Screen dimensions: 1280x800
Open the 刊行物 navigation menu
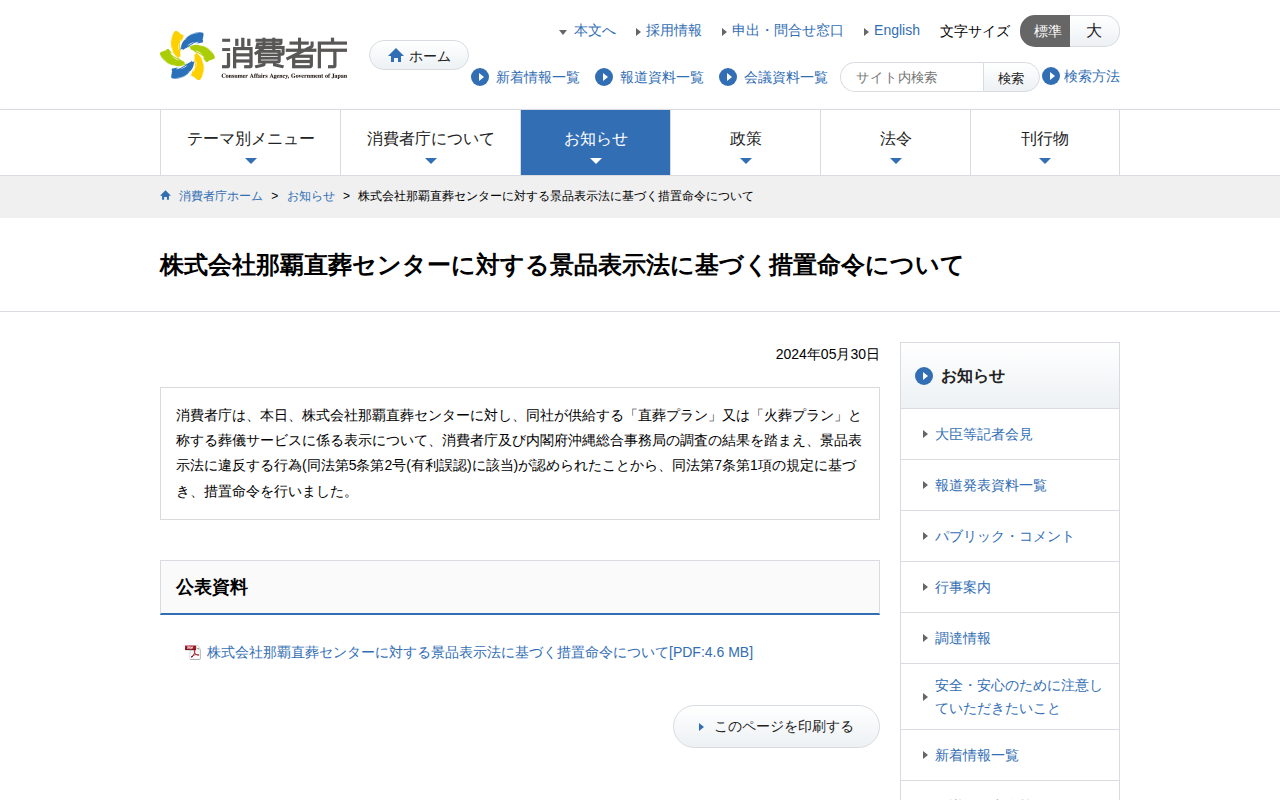click(x=1044, y=143)
